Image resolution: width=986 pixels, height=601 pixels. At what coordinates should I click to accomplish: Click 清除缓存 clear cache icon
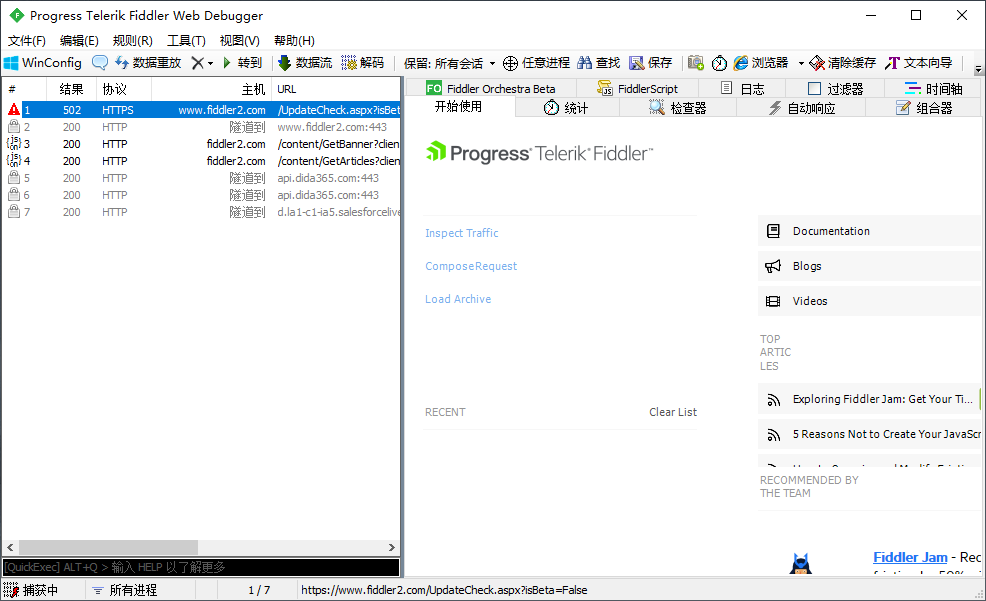[x=818, y=63]
